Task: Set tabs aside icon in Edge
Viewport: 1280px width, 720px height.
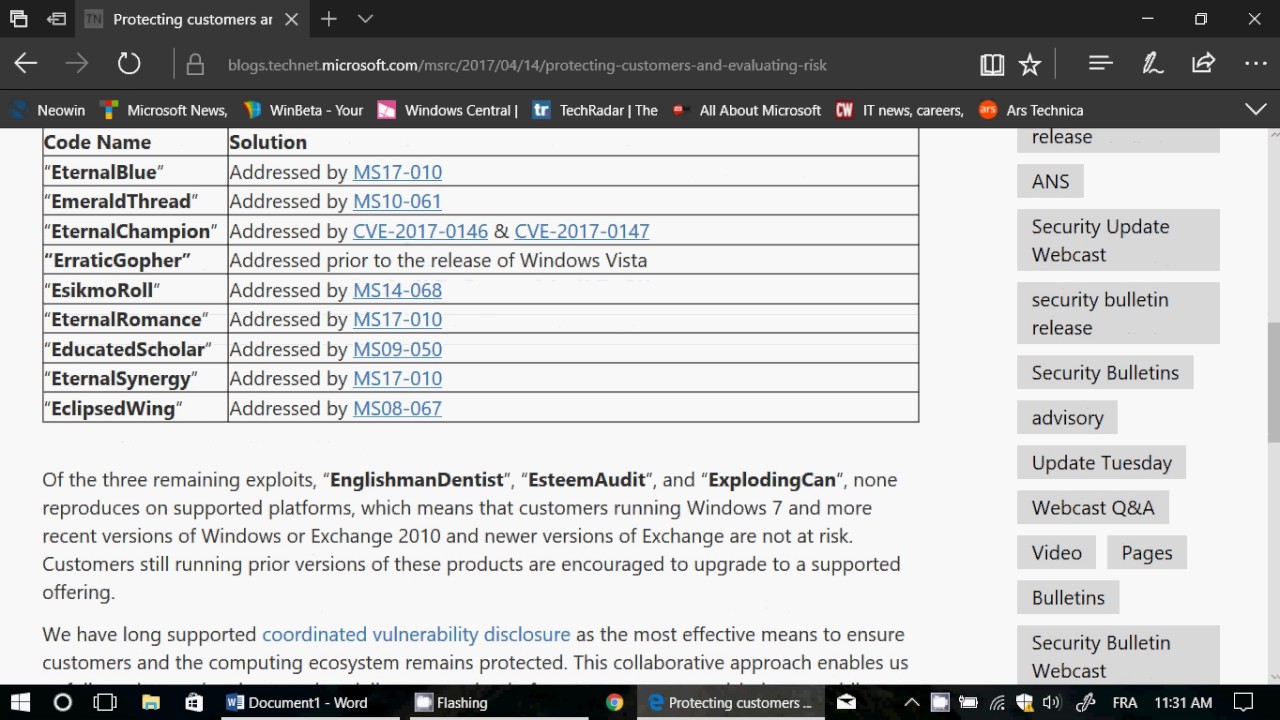Action: (56, 19)
